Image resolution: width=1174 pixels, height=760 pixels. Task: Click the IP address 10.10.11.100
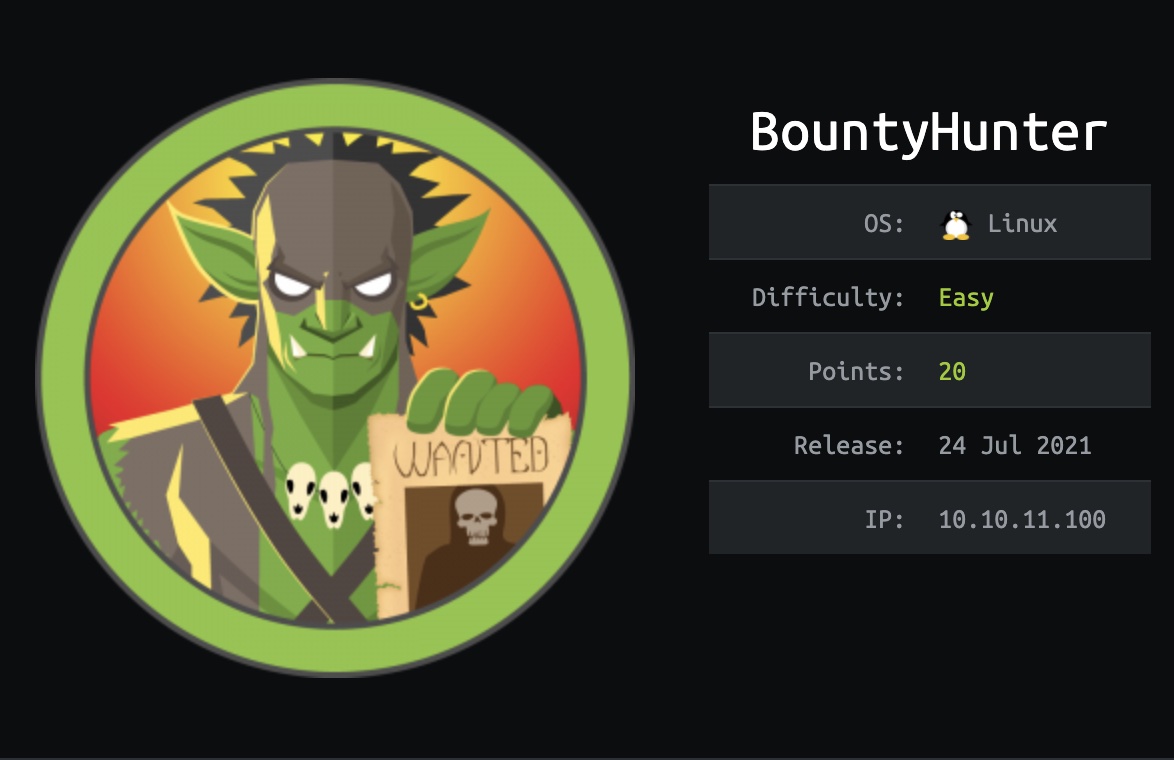pyautogui.click(x=1022, y=519)
